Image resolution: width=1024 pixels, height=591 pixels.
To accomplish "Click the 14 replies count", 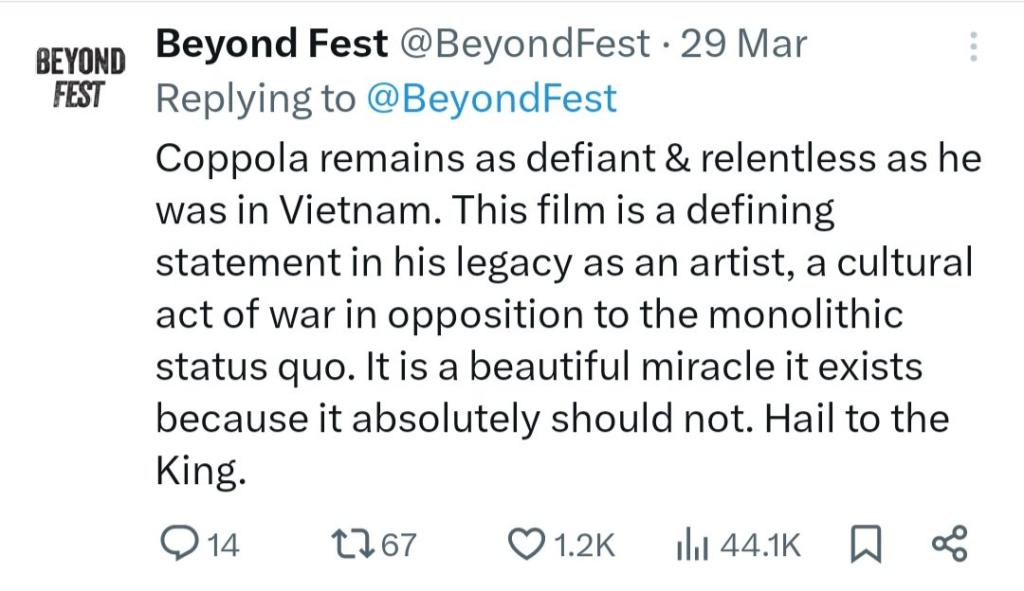I will pyautogui.click(x=223, y=545).
